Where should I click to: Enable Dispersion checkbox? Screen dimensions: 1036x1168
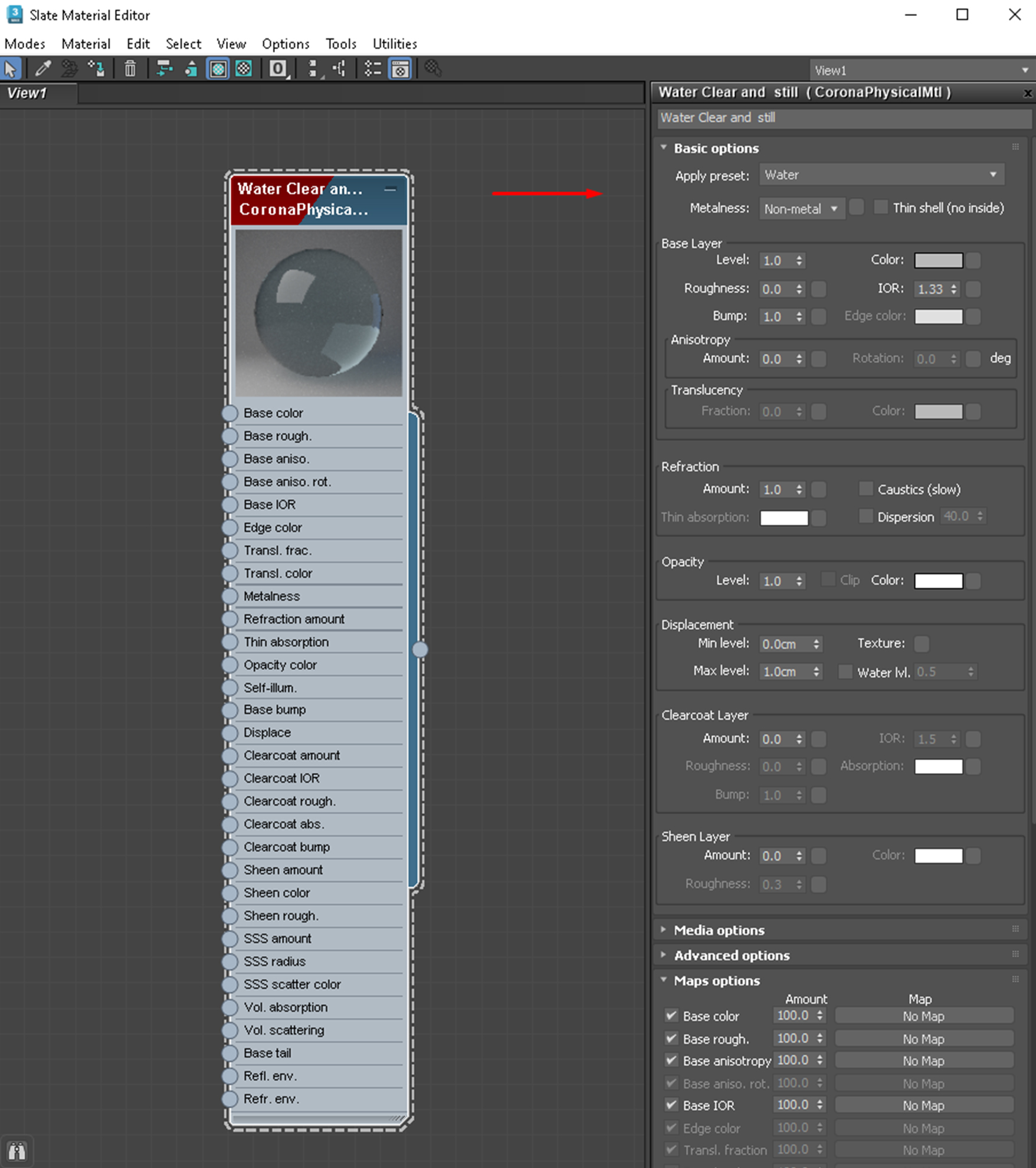coord(865,516)
